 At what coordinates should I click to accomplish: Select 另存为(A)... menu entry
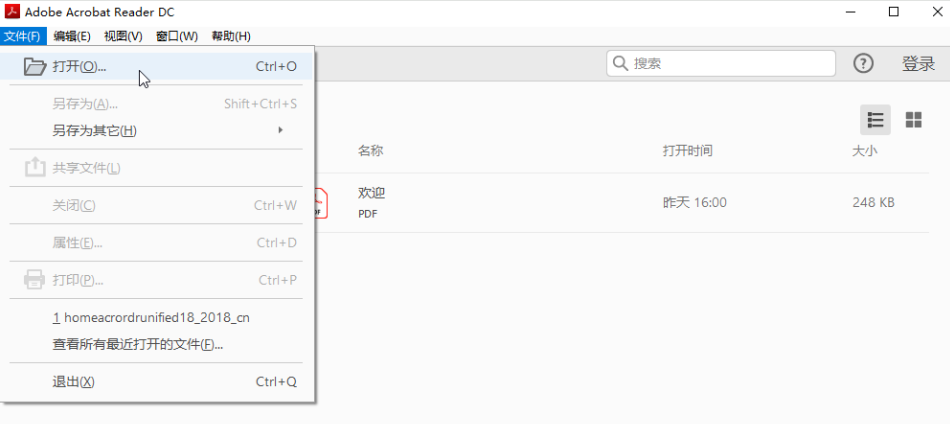tap(157, 104)
